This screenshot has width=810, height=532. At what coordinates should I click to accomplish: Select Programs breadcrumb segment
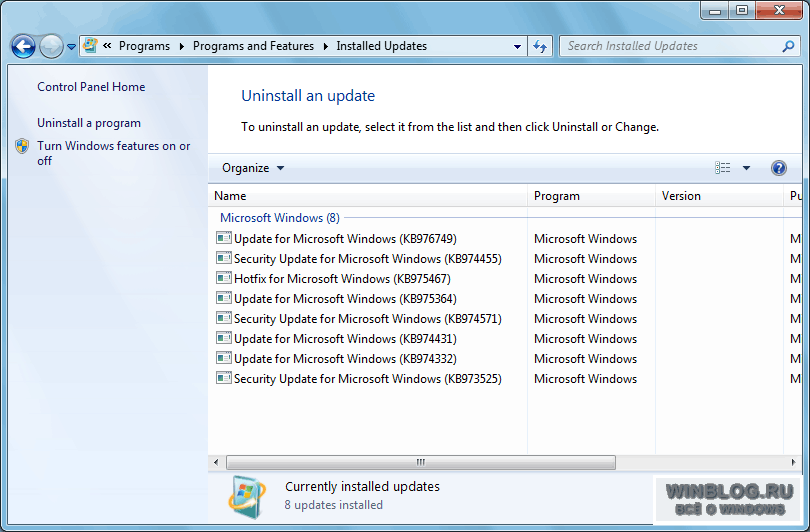(x=144, y=46)
